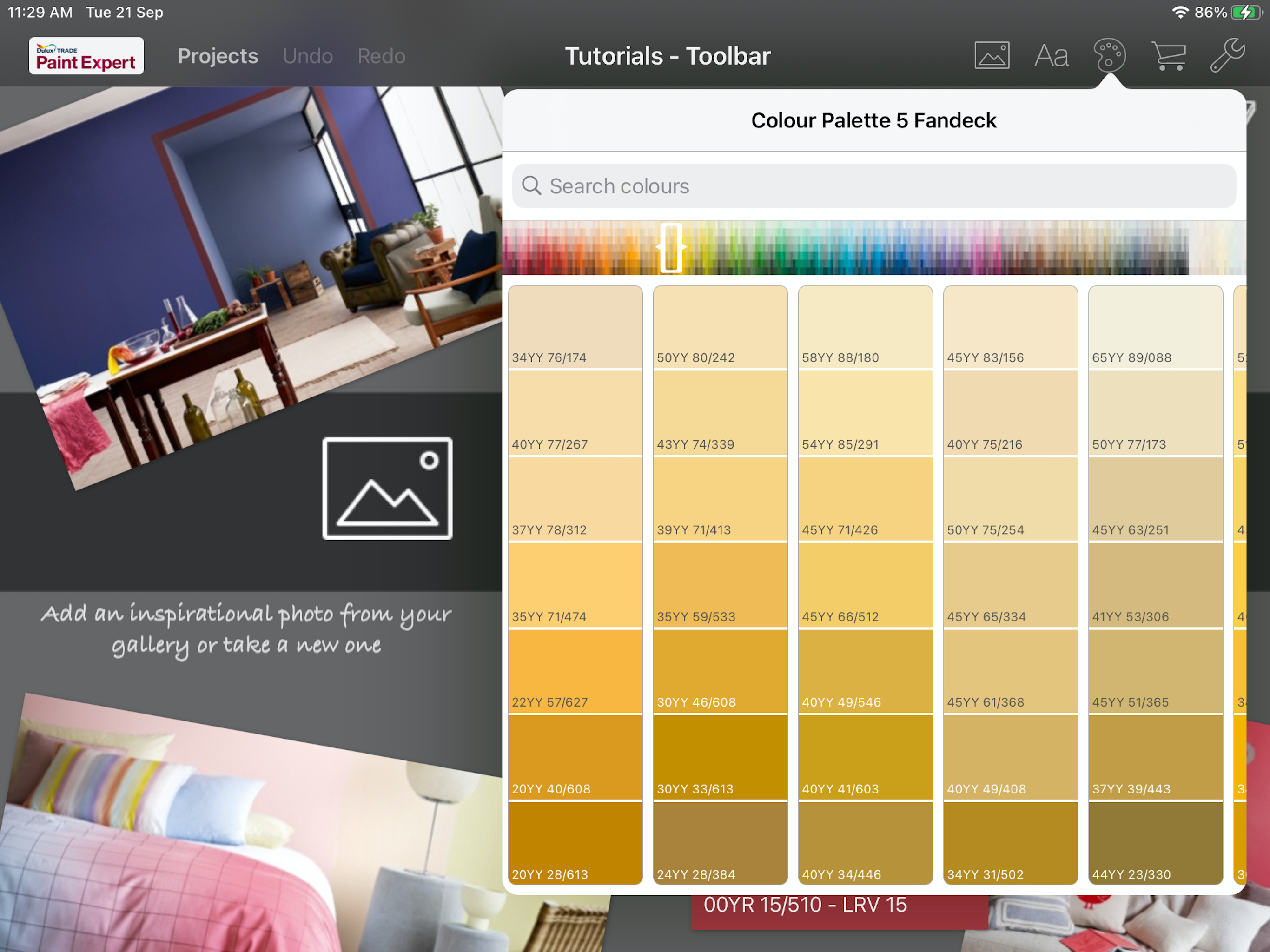Choose swatch 34YY 31/502

(1011, 843)
